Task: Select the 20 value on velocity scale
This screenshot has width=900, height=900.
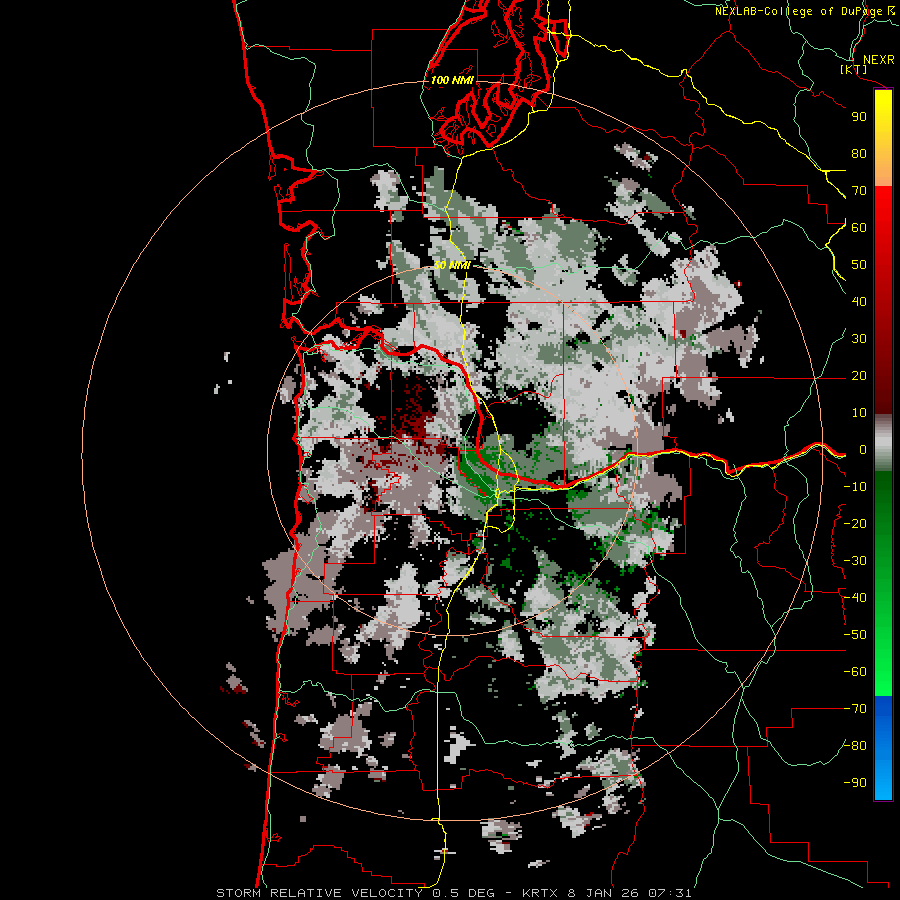Action: (x=859, y=376)
